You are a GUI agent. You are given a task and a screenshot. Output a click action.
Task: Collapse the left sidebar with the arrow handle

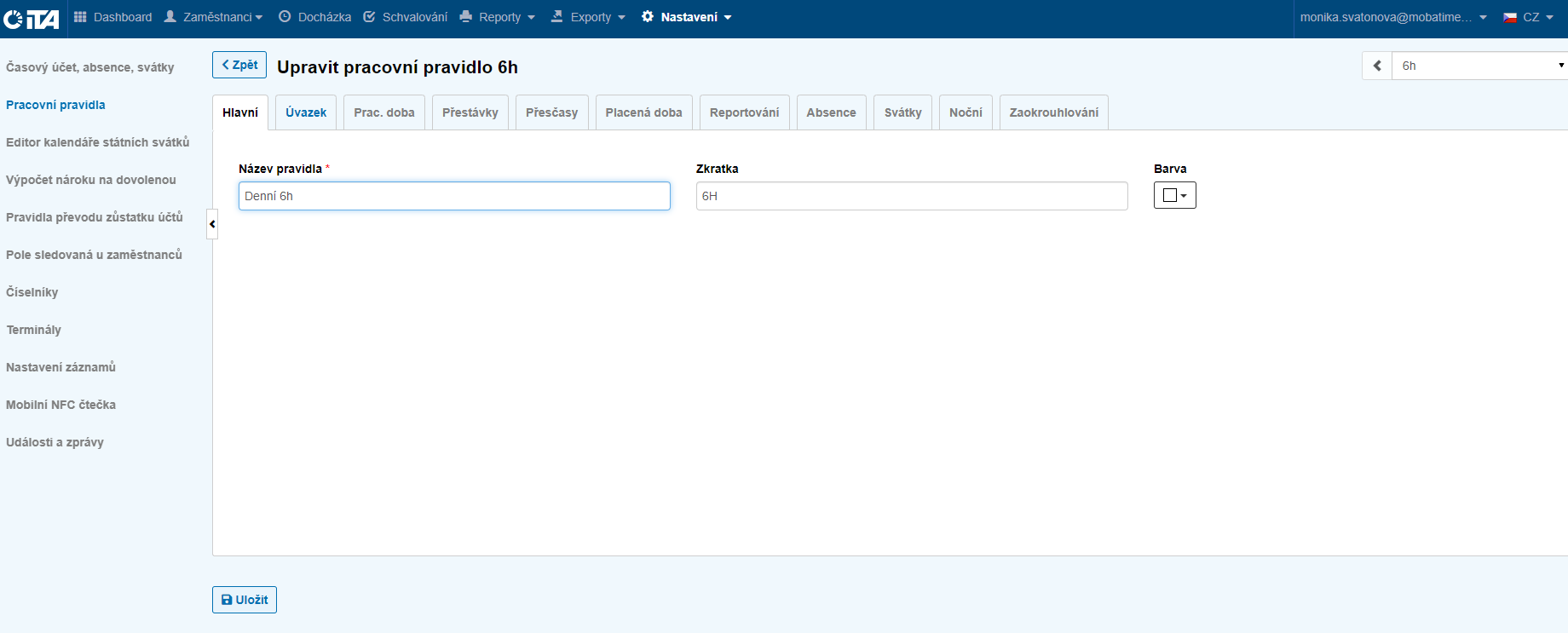(x=212, y=224)
